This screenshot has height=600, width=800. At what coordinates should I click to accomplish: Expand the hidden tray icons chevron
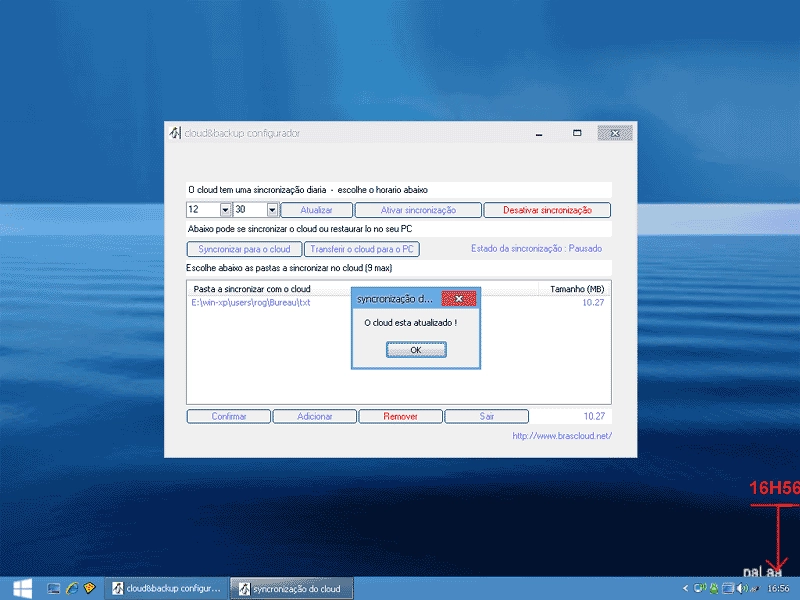coord(685,588)
